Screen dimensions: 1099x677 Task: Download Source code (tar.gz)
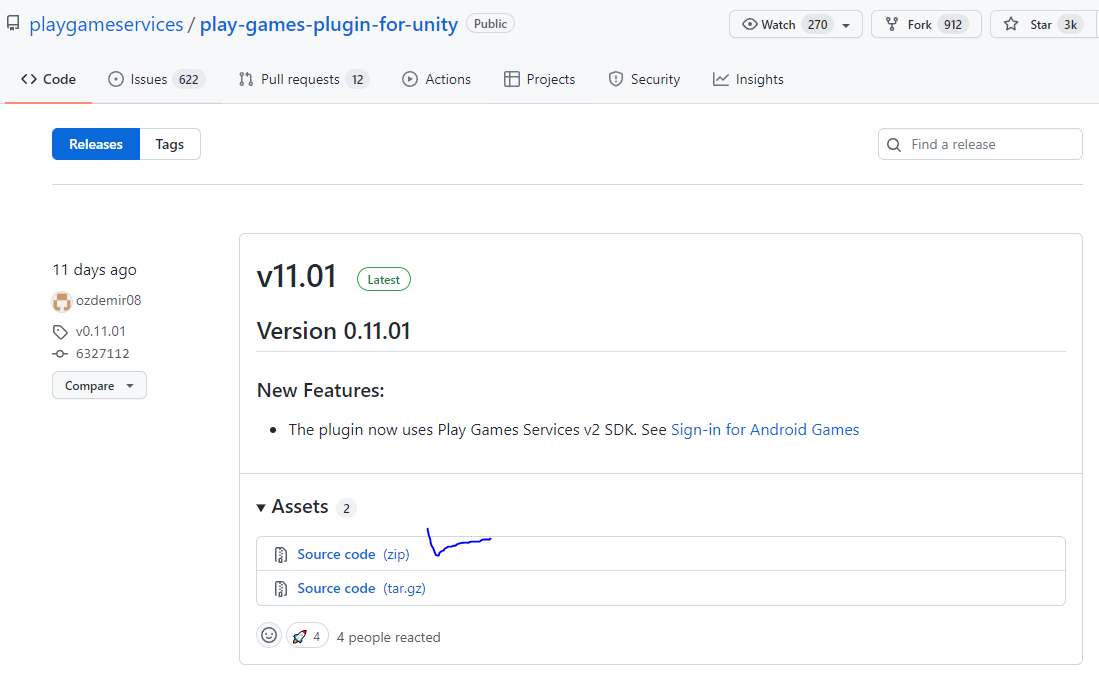pos(361,589)
